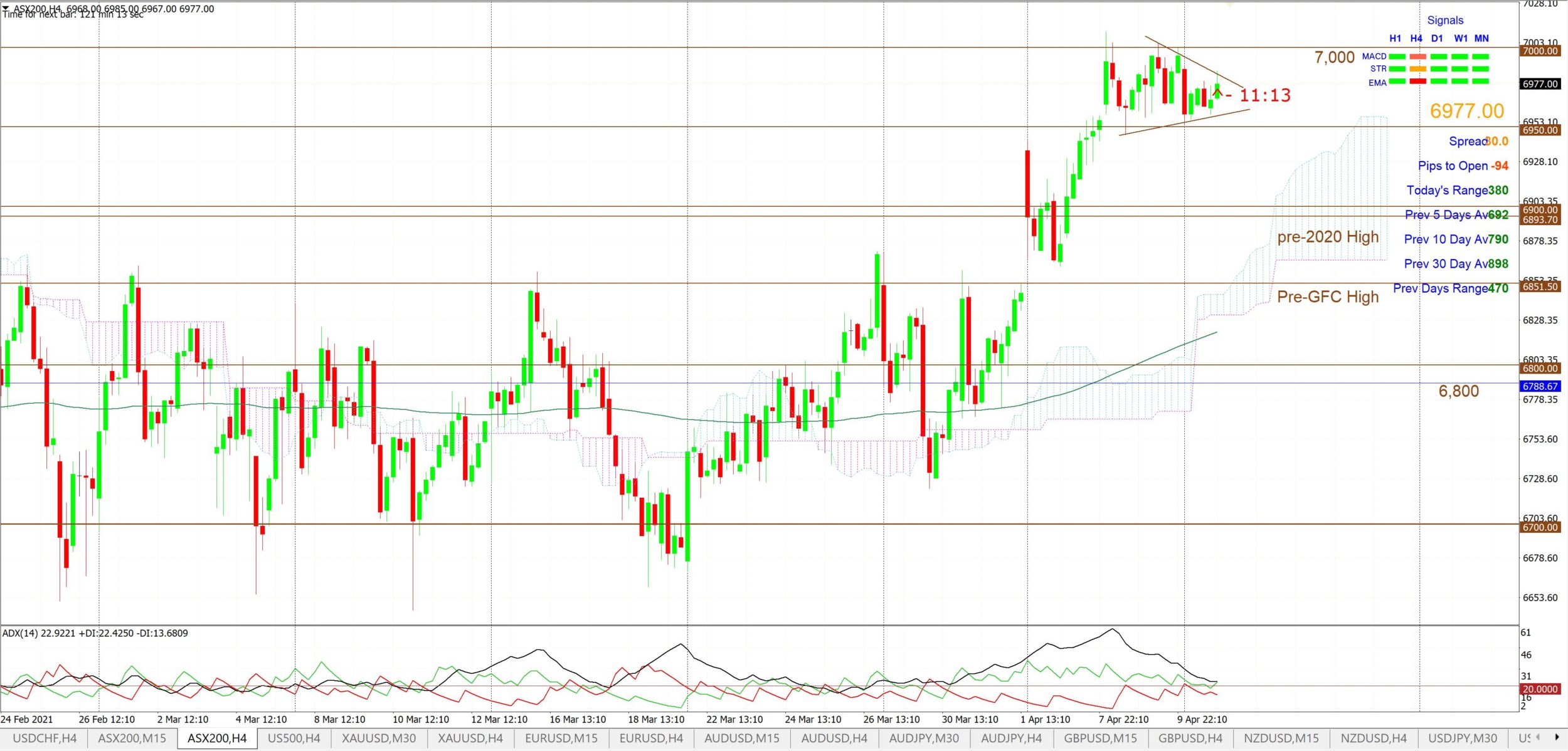
Task: Click the EMA MN green signal block
Action: [x=1480, y=81]
